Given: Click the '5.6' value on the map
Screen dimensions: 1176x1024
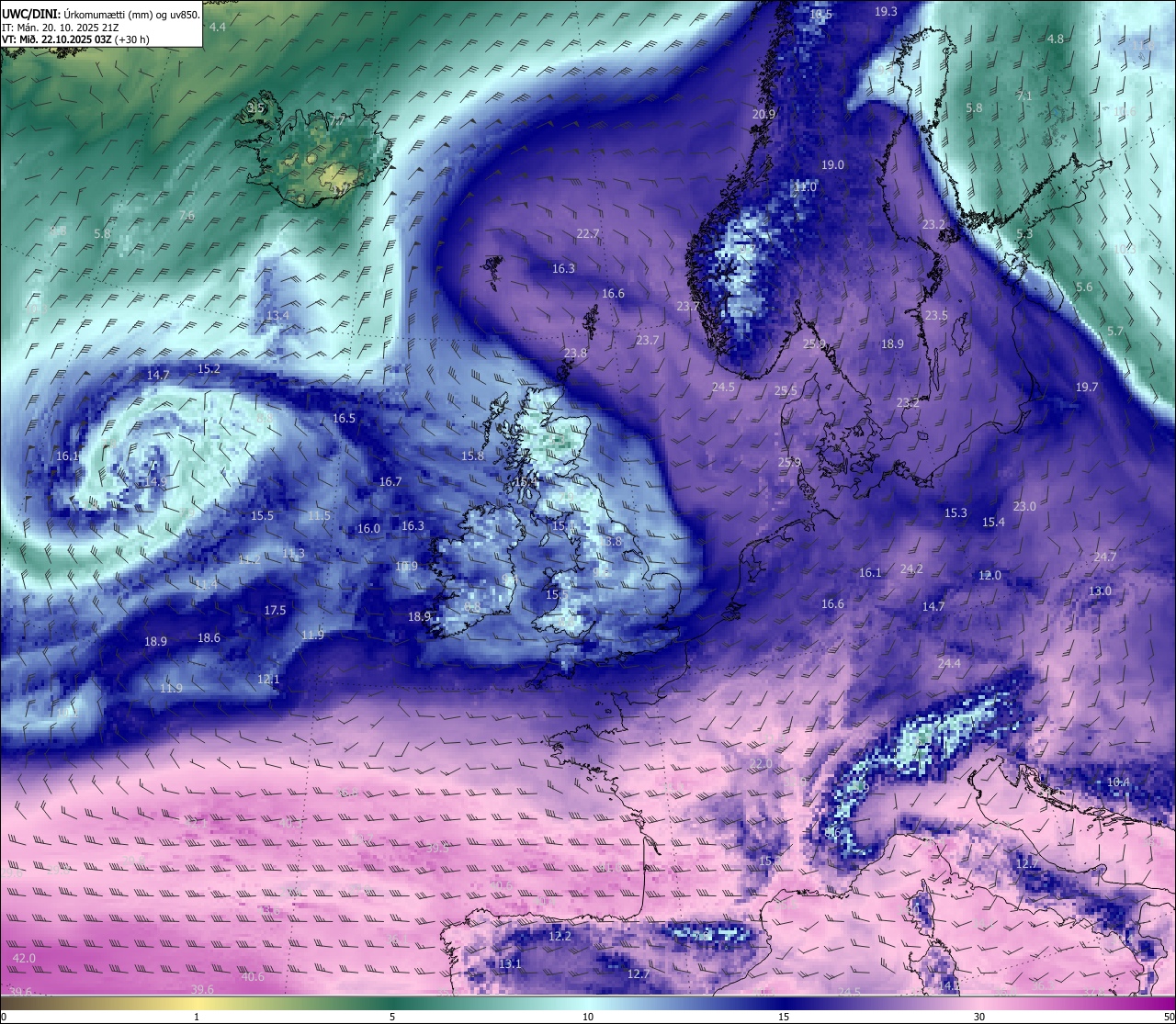Looking at the screenshot, I should click(1084, 287).
